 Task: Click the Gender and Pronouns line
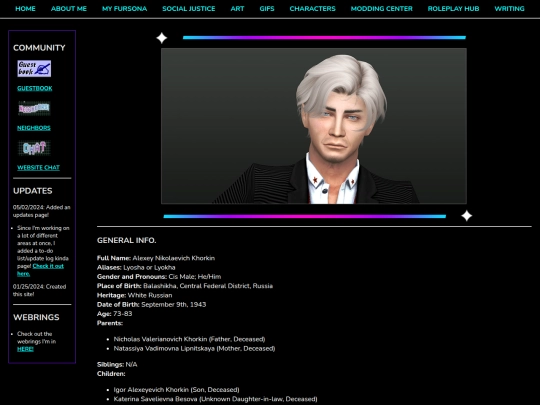click(x=159, y=277)
